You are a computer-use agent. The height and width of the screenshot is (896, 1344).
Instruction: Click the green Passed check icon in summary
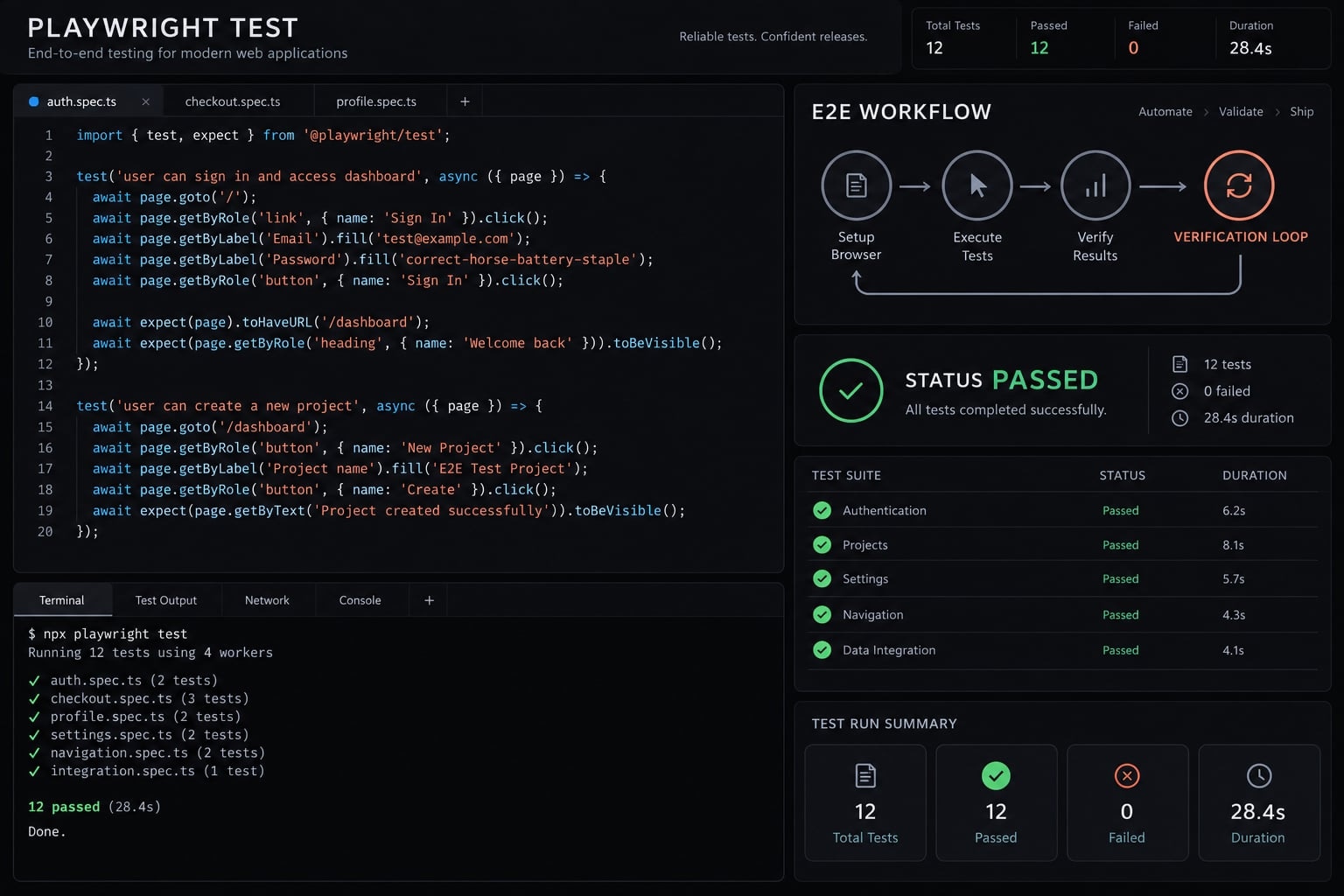pyautogui.click(x=996, y=775)
